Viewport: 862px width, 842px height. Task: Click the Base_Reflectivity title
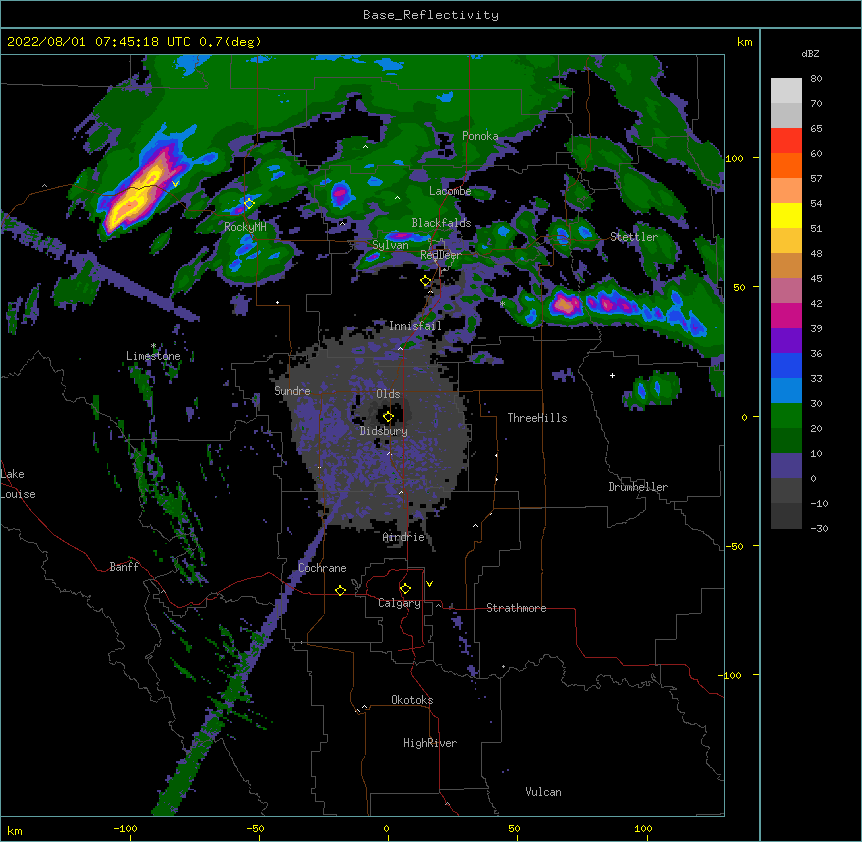[x=431, y=15]
